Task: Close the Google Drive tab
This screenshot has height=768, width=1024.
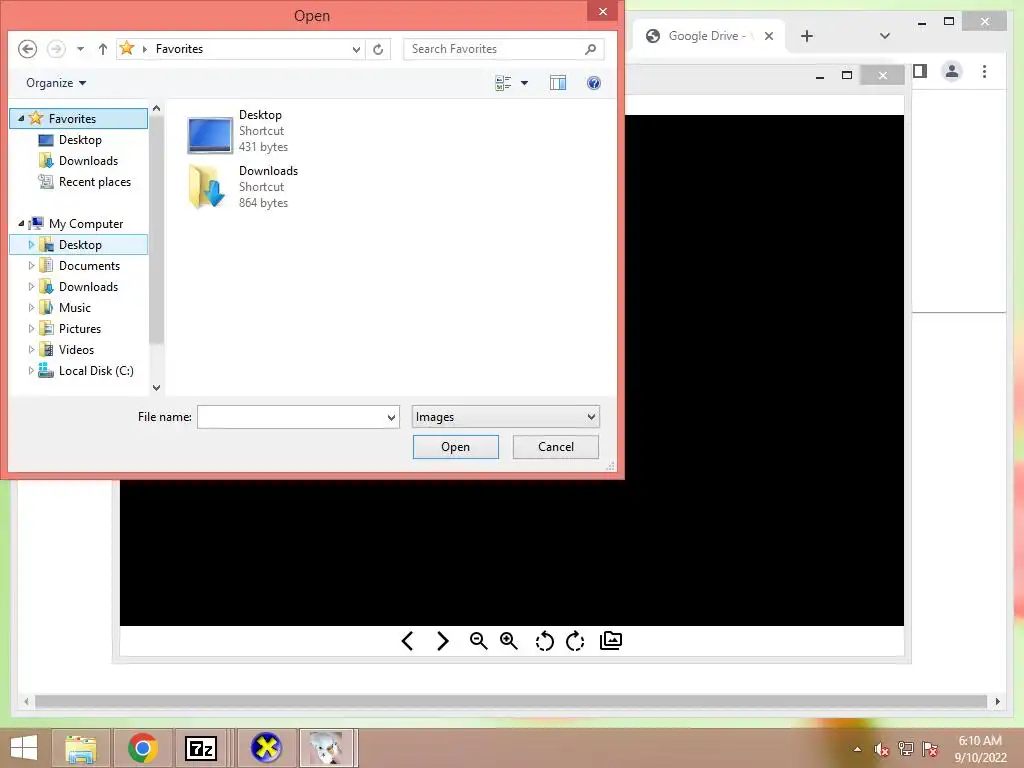Action: tap(769, 36)
